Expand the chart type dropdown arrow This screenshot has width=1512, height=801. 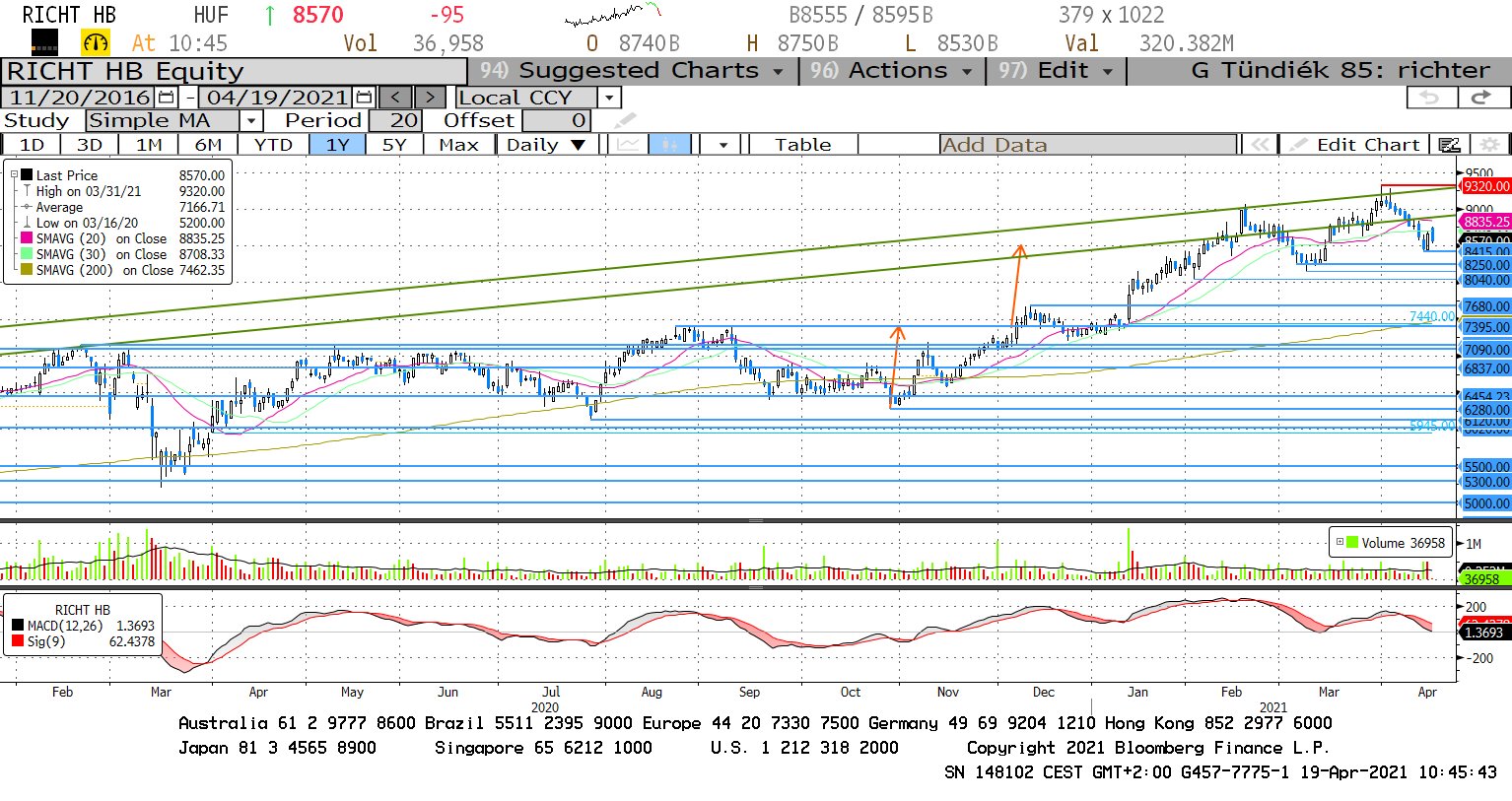pos(722,145)
